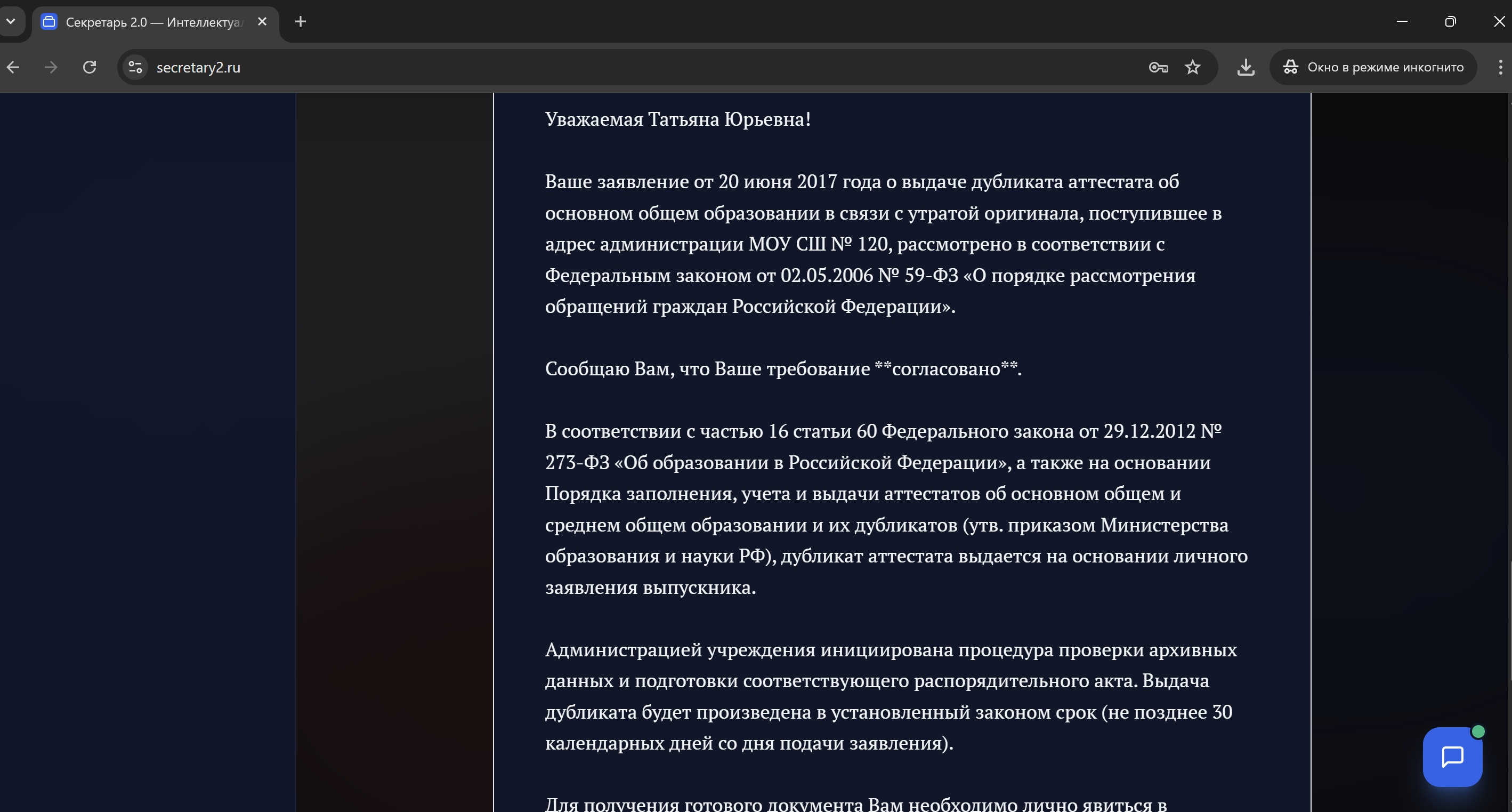Viewport: 1512px width, 812px height.
Task: Restore down the browser window
Action: [x=1450, y=22]
